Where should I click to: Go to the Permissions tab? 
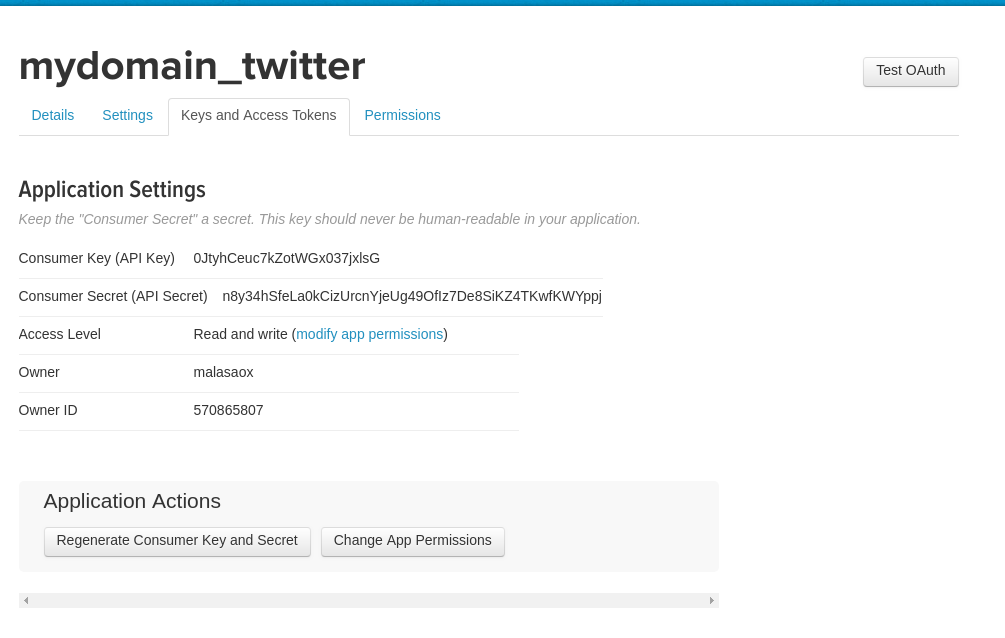[403, 115]
